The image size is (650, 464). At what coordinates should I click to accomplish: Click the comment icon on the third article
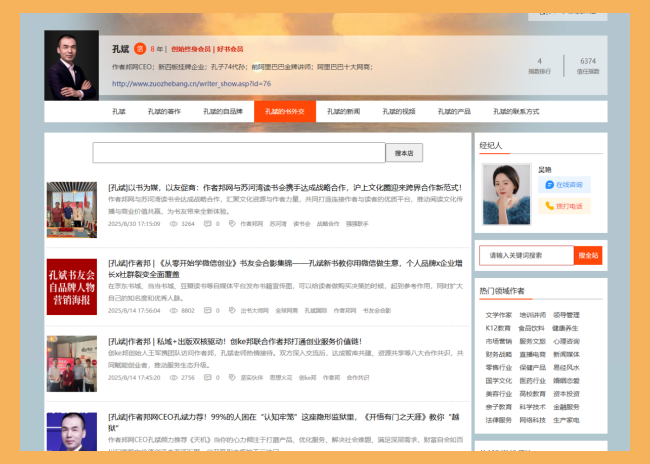(x=207, y=378)
